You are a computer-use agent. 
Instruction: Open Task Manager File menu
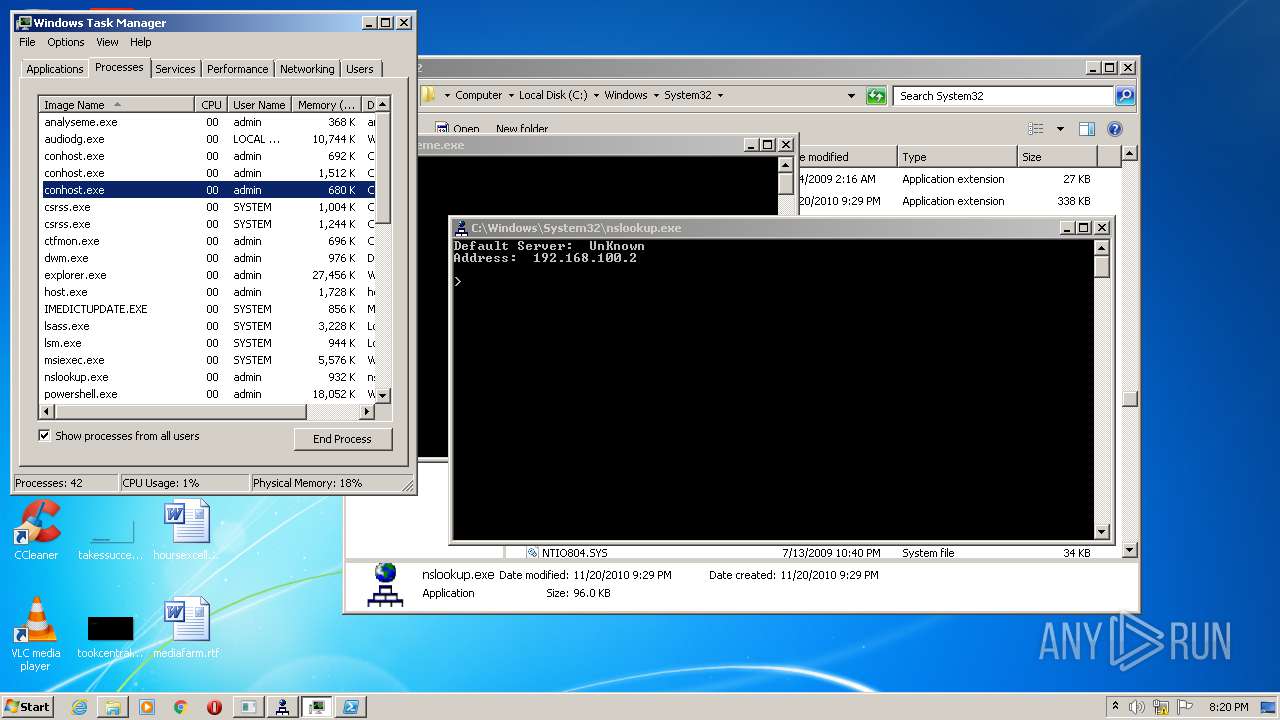pyautogui.click(x=27, y=42)
